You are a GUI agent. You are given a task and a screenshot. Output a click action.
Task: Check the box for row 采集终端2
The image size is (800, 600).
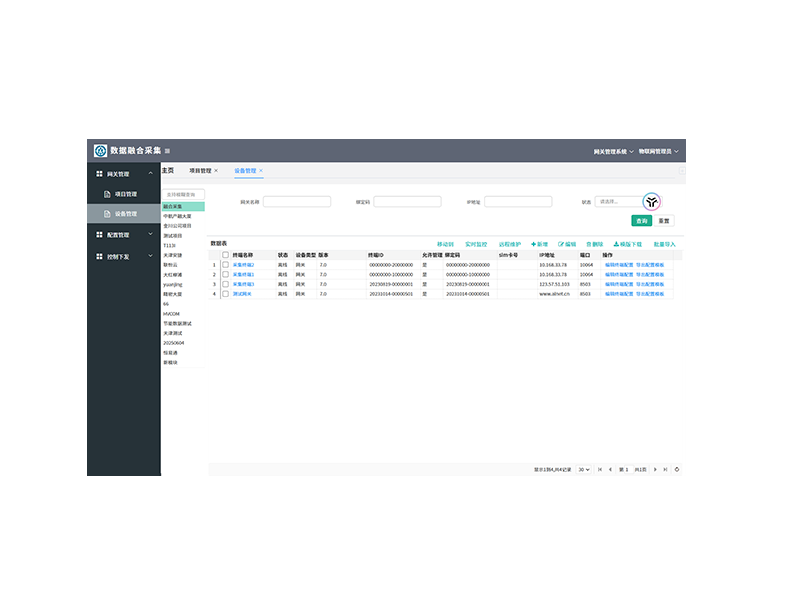point(225,265)
